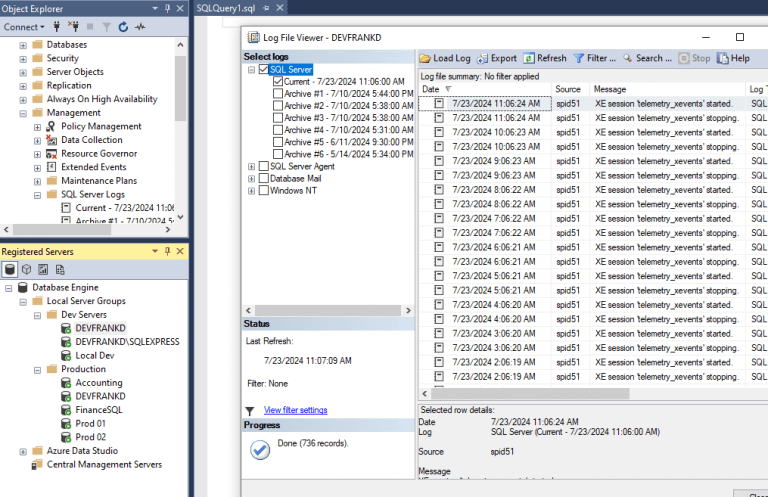The height and width of the screenshot is (497, 768).
Task: Click the Accounting server icon under Production
Action: point(66,382)
